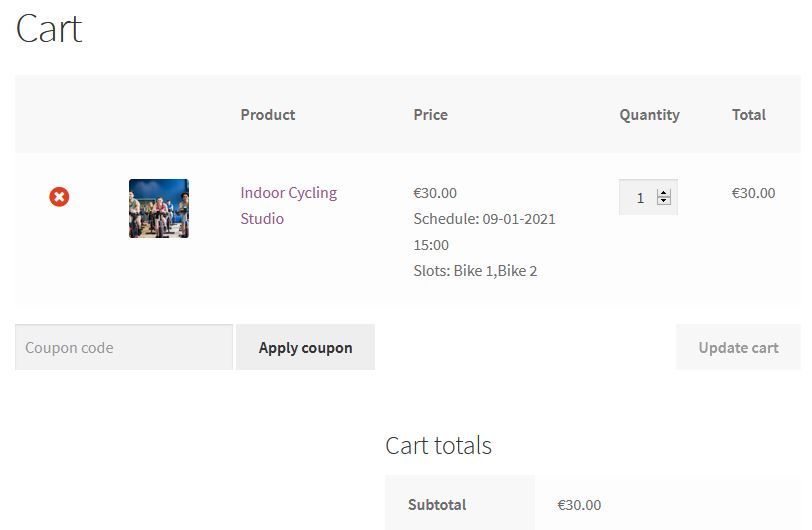The height and width of the screenshot is (530, 812).
Task: Click the Update cart button
Action: (738, 348)
